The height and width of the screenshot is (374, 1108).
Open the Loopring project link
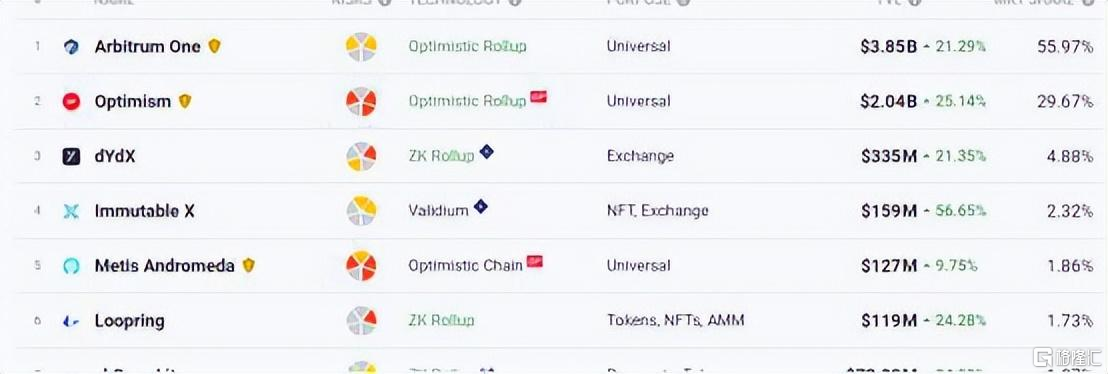pyautogui.click(x=129, y=321)
